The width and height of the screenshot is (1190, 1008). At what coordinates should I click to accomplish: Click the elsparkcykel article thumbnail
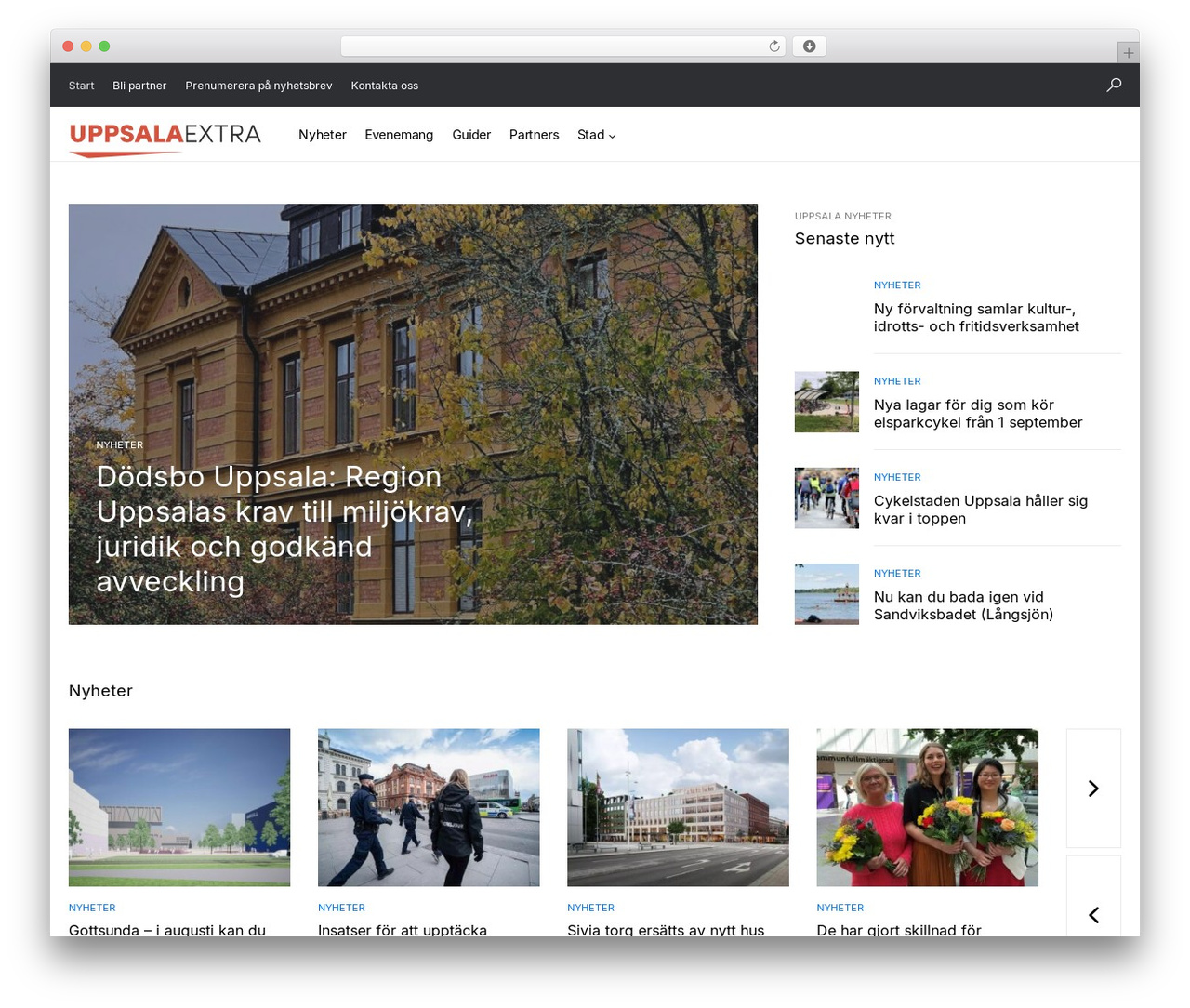click(826, 402)
